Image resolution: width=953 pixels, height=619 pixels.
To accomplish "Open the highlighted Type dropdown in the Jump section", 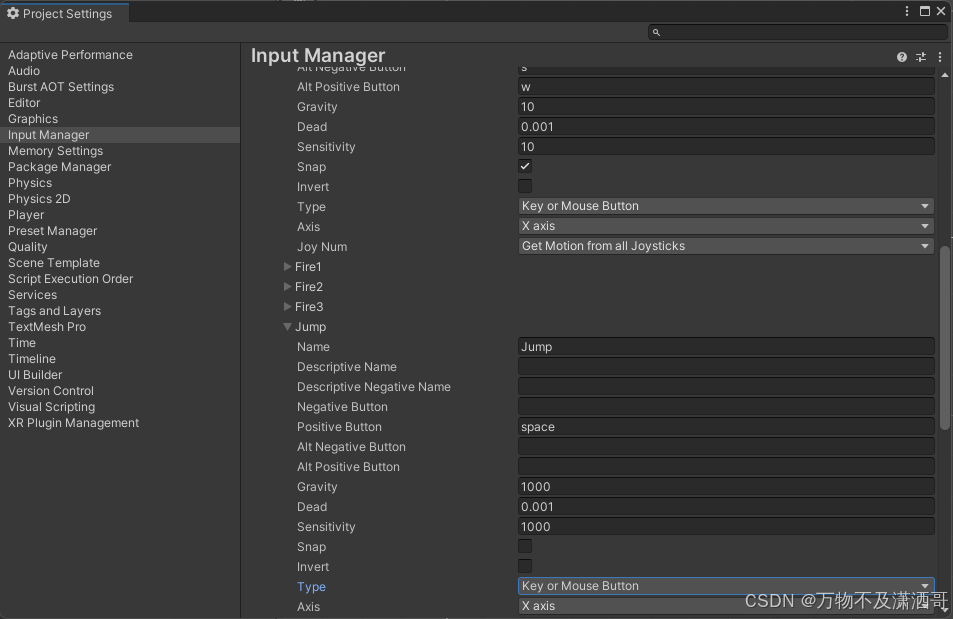I will tap(726, 586).
